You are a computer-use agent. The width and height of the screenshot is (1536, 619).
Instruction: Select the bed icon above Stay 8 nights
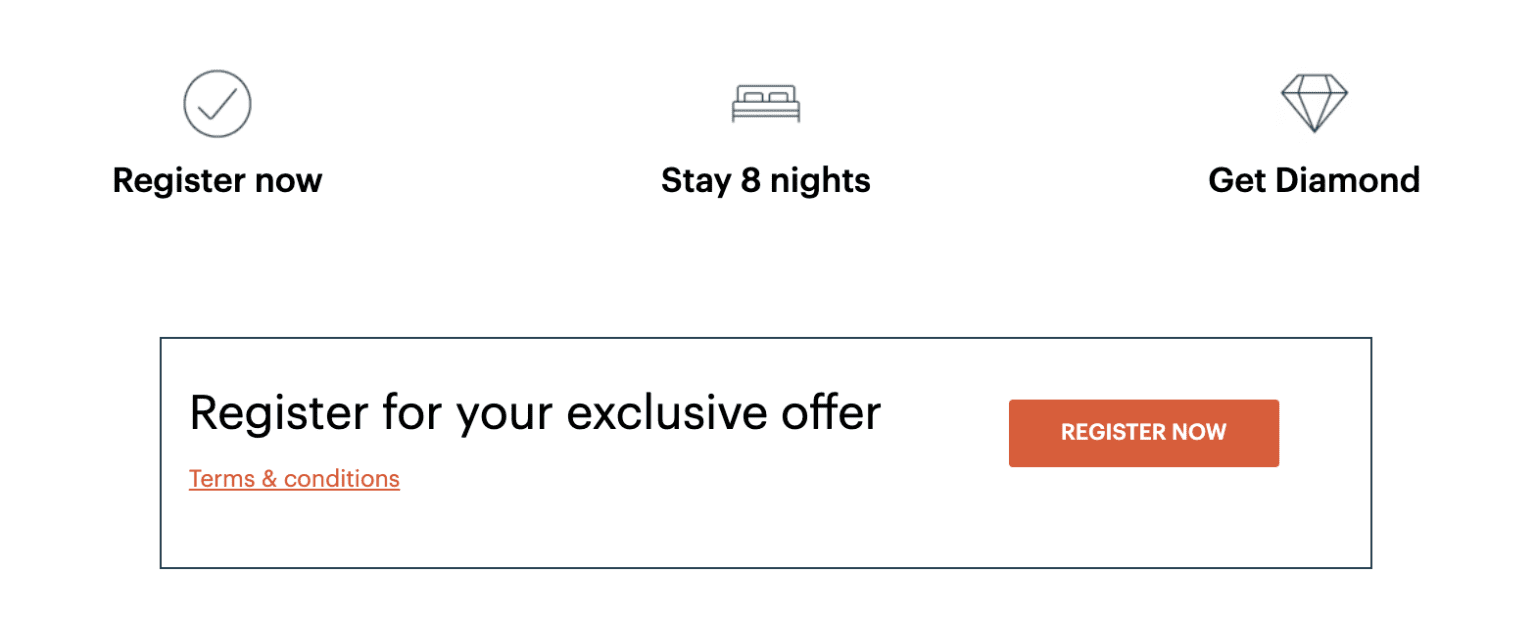coord(765,103)
